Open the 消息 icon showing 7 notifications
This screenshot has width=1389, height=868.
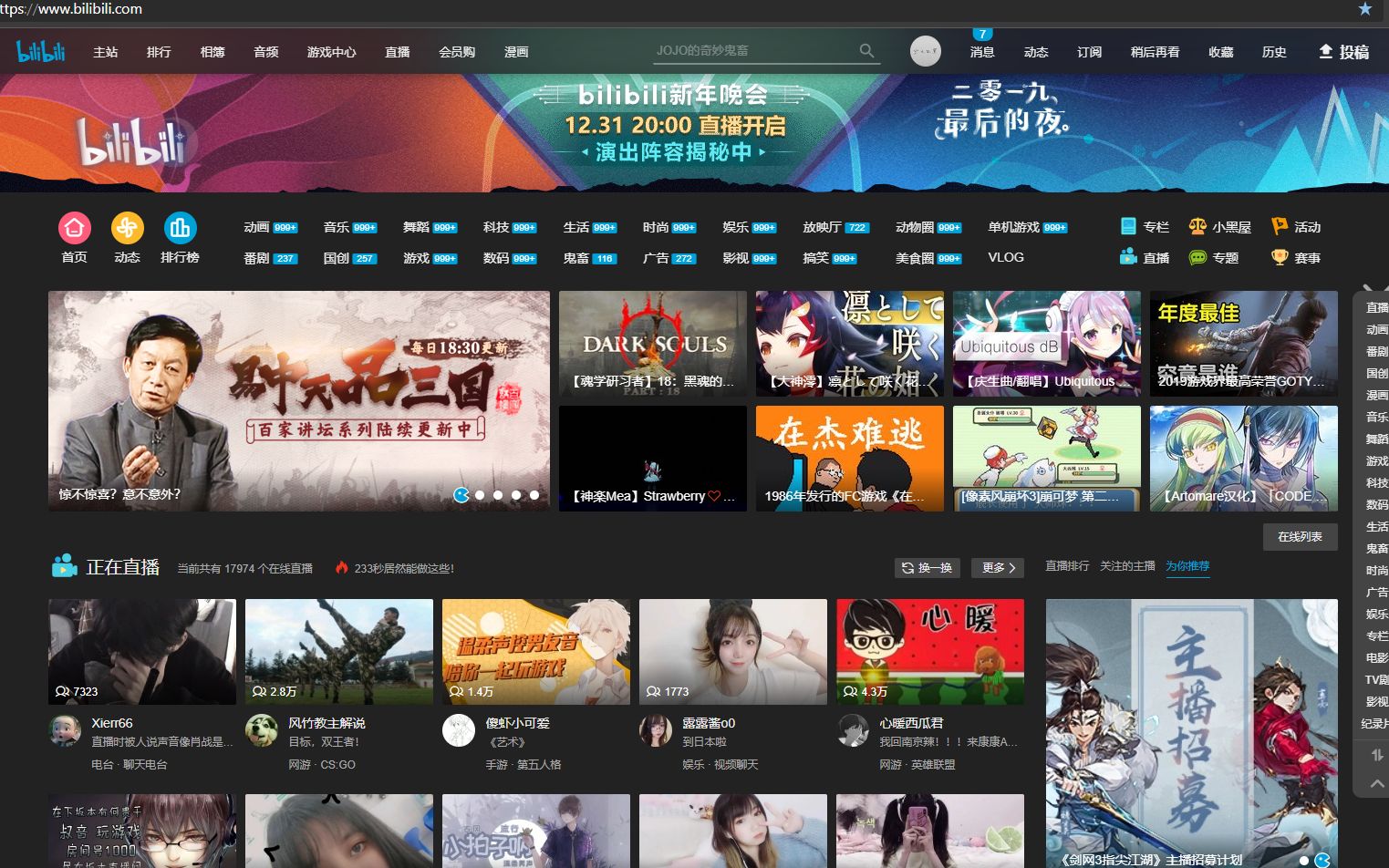983,51
